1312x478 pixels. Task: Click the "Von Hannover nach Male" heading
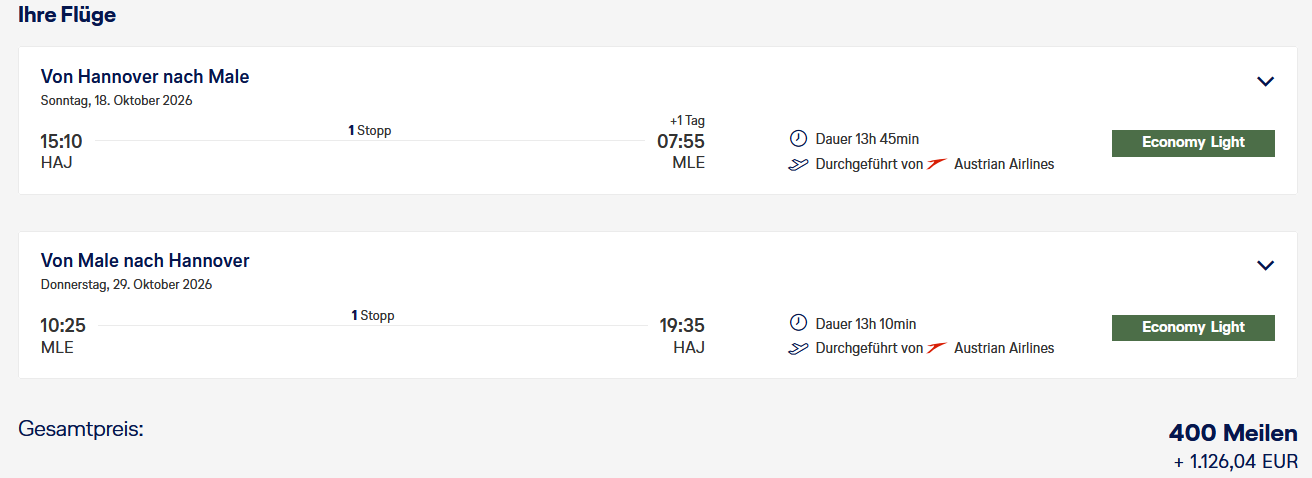click(145, 76)
